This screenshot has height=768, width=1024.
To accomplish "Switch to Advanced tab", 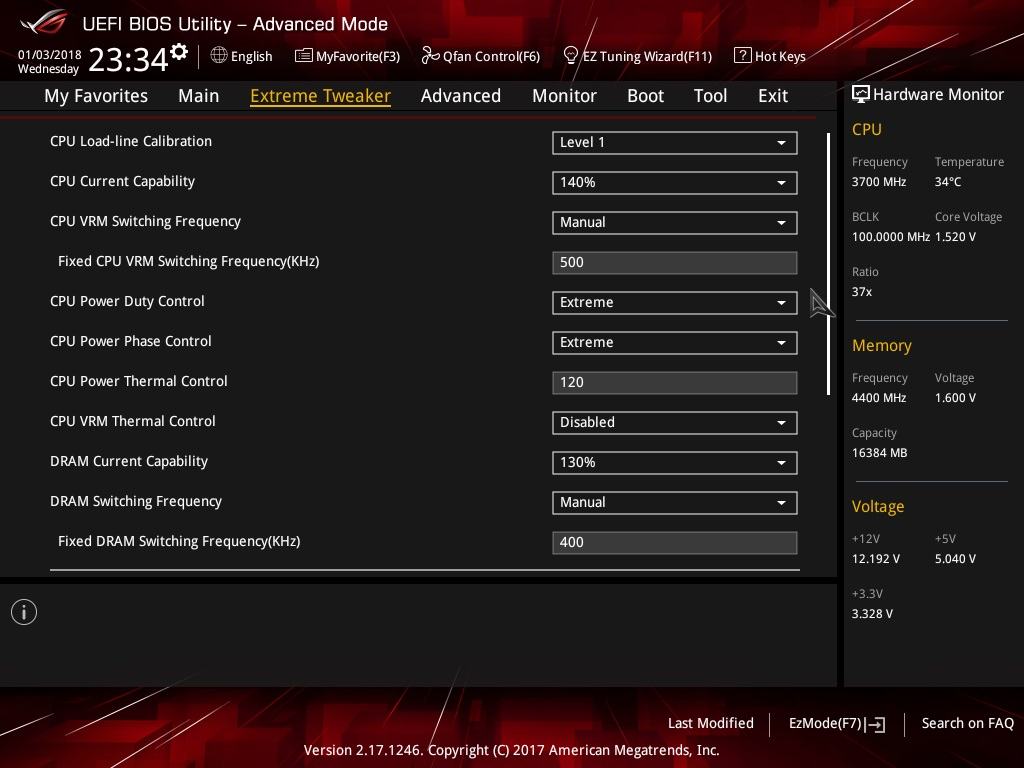I will click(x=460, y=96).
